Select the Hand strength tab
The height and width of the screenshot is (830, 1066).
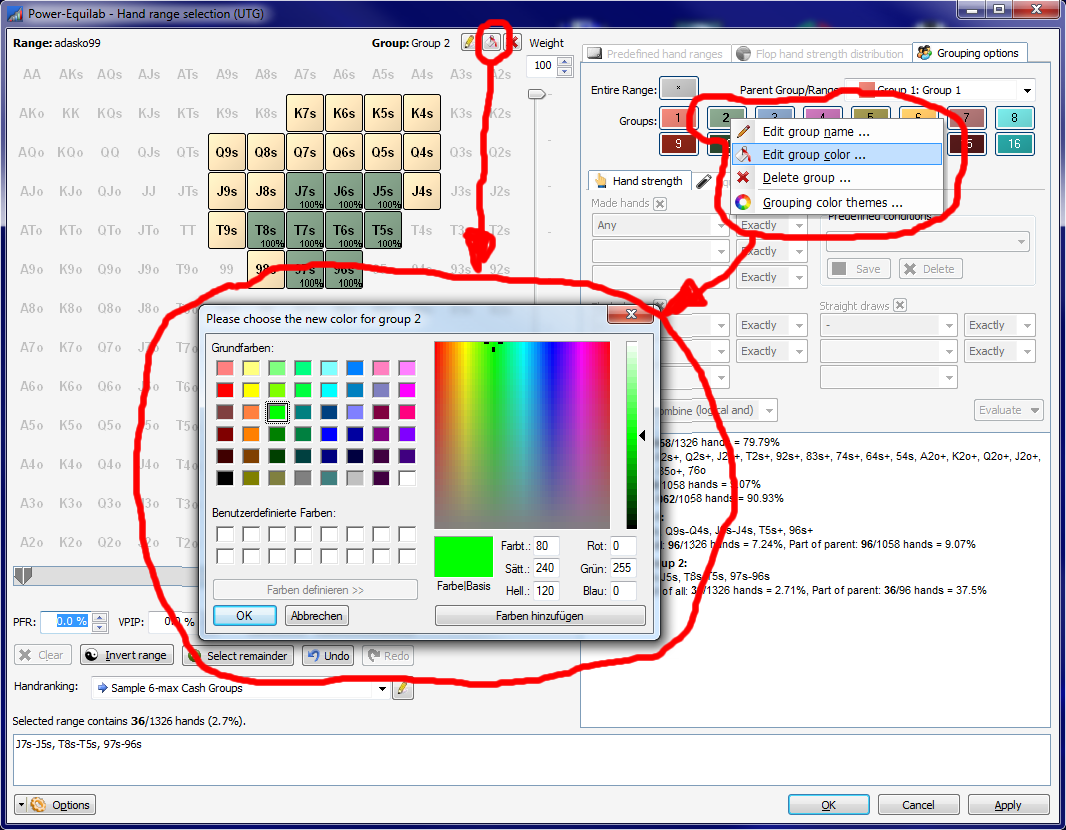pyautogui.click(x=638, y=181)
